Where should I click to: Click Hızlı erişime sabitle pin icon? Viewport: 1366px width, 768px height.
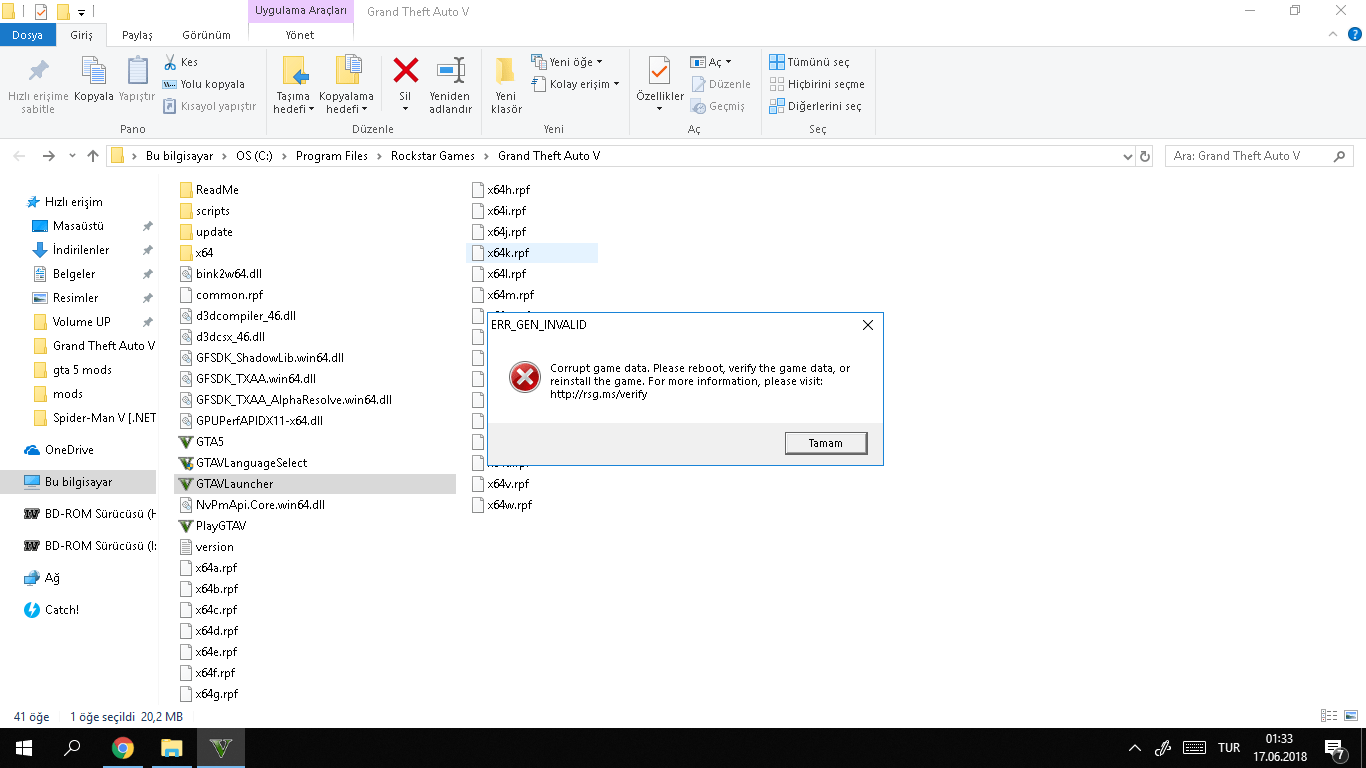point(38,71)
